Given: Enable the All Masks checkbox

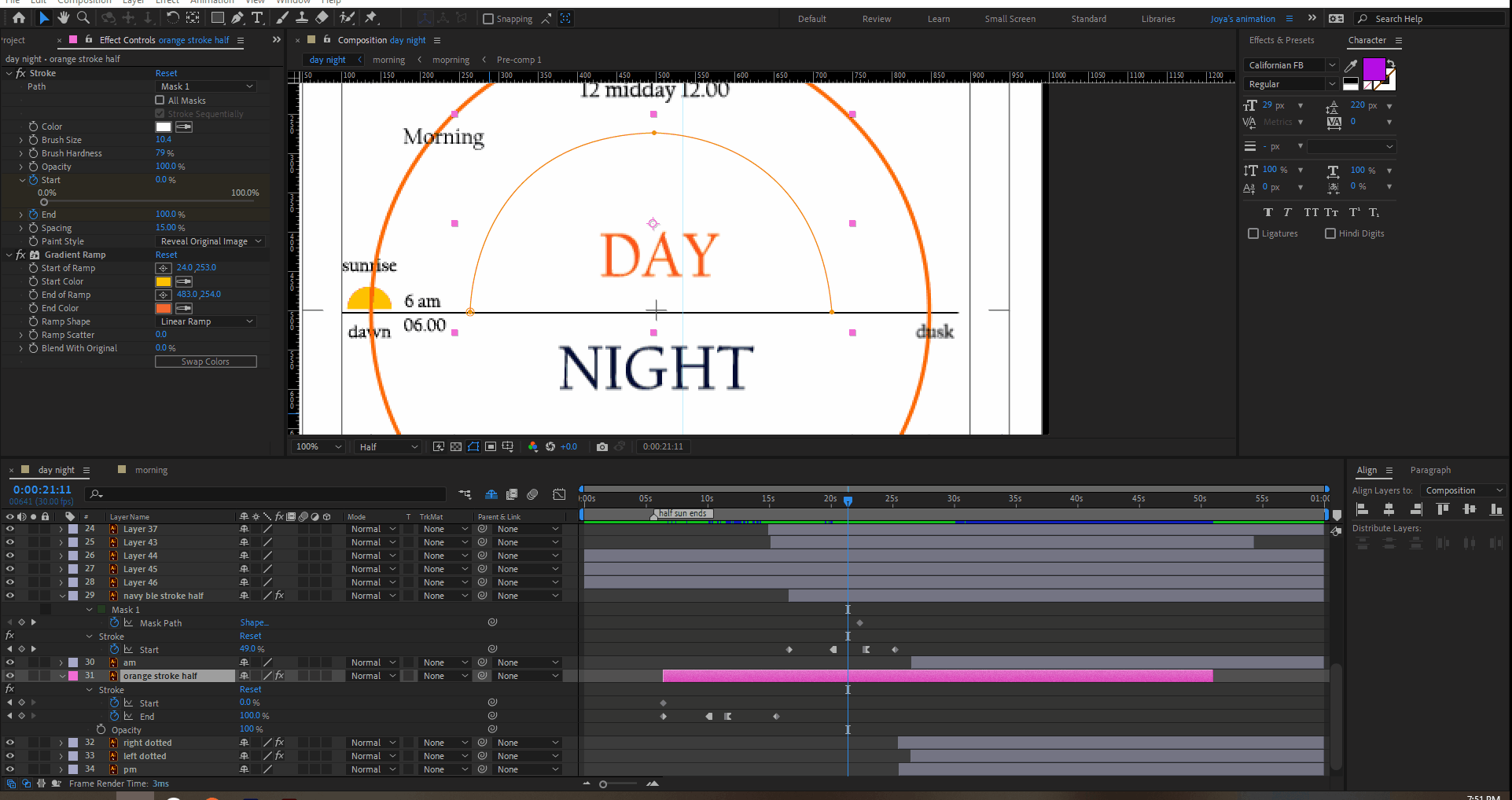Looking at the screenshot, I should click(160, 100).
